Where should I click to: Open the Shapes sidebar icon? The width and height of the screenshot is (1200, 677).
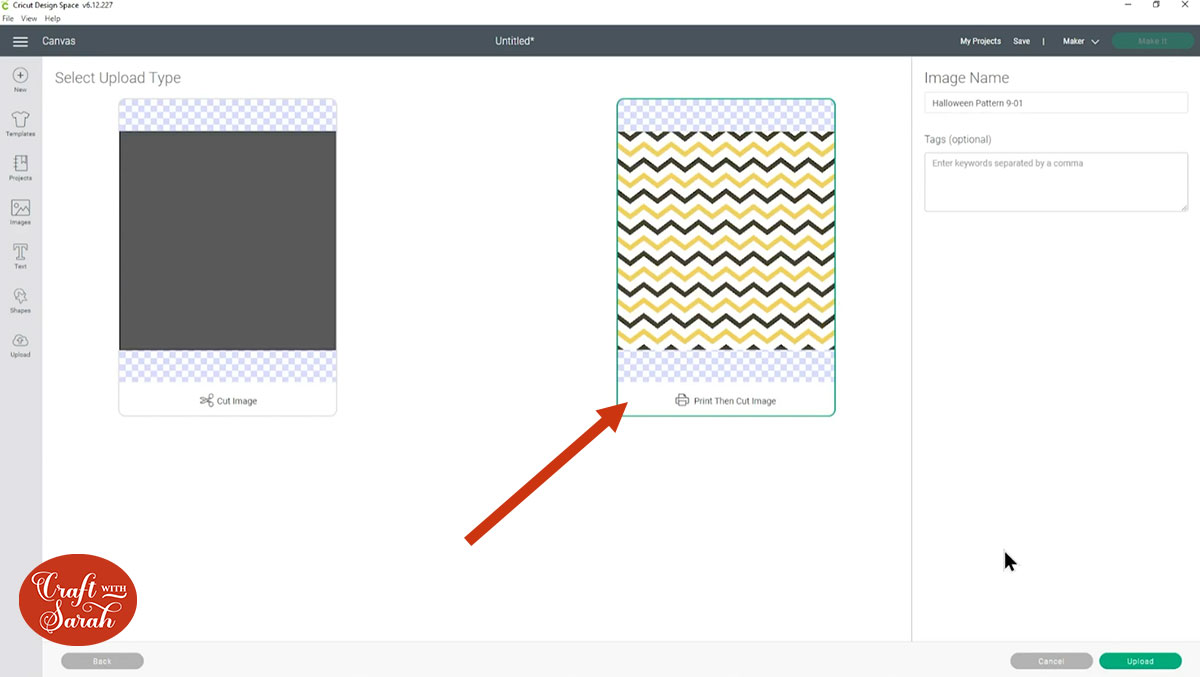20,296
